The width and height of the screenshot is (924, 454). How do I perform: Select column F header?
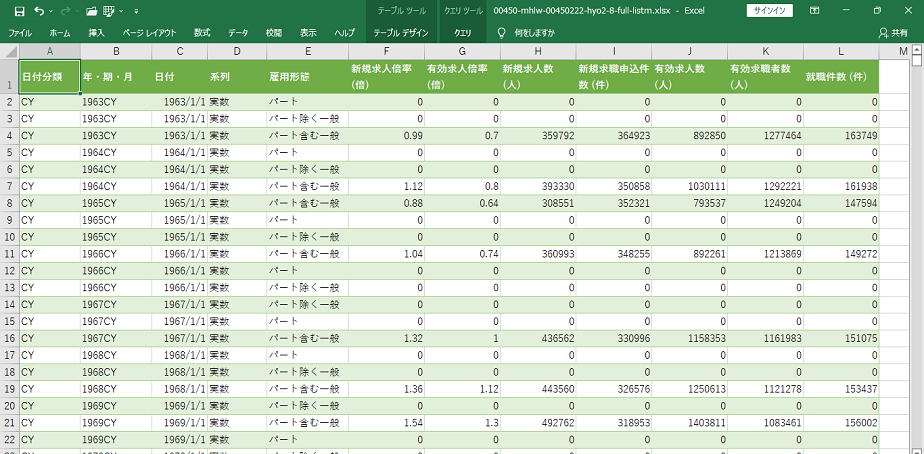click(386, 52)
